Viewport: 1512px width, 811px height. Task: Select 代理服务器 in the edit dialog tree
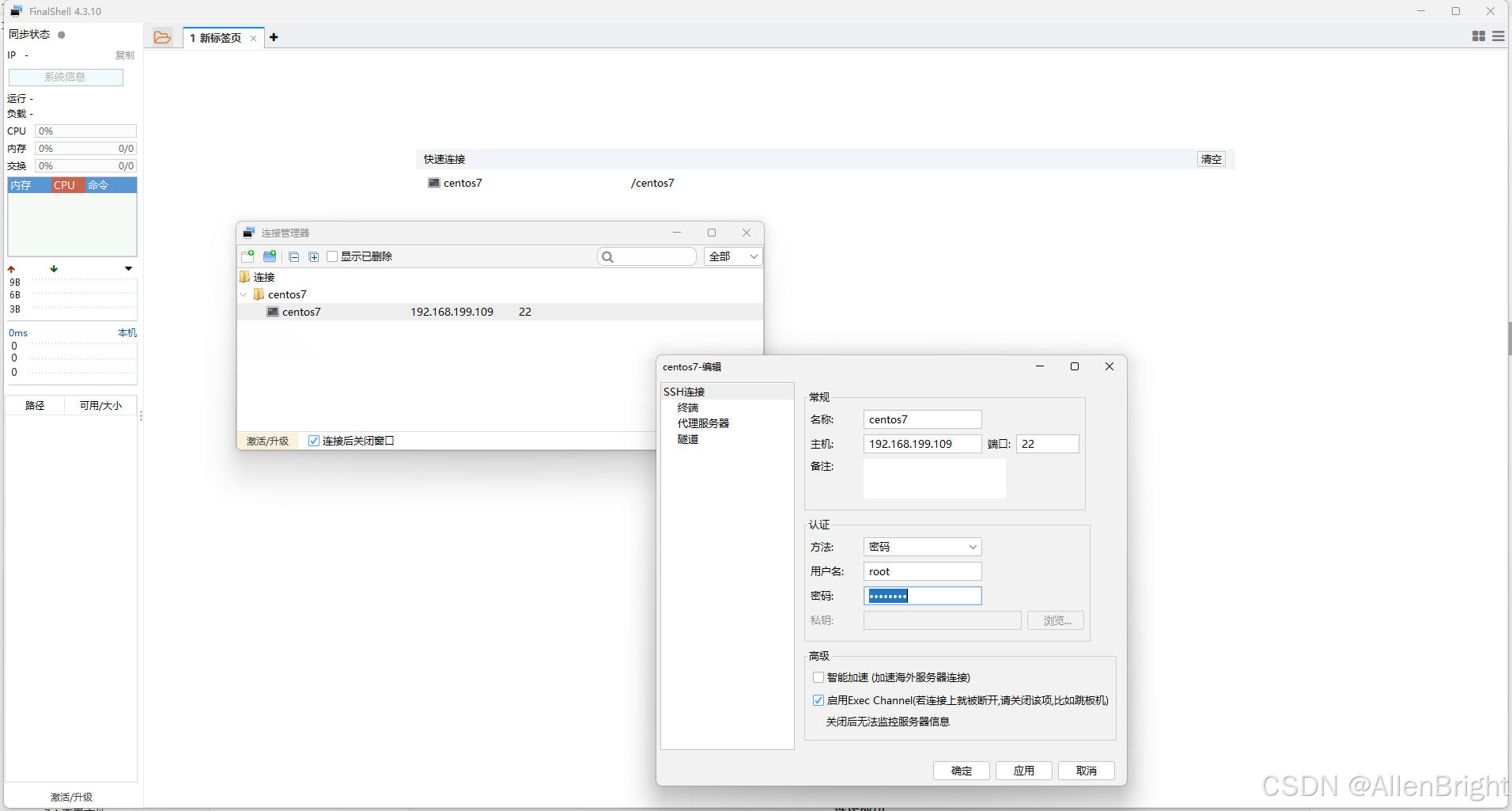coord(703,423)
